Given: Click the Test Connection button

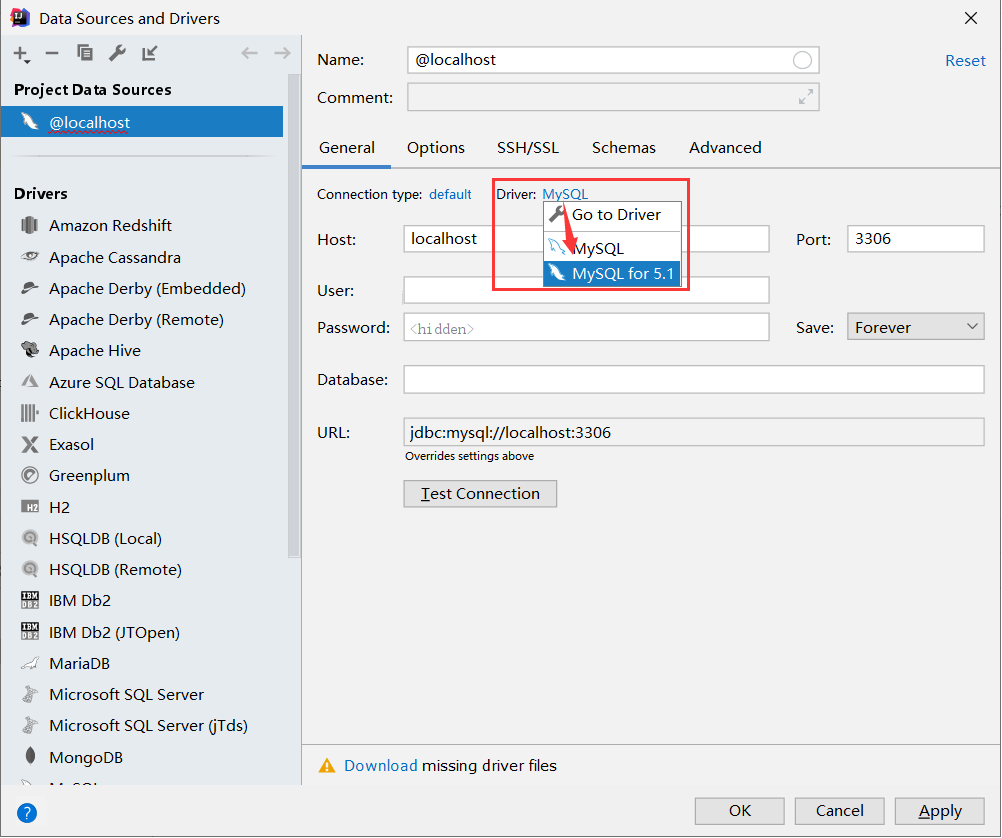Looking at the screenshot, I should [x=480, y=493].
